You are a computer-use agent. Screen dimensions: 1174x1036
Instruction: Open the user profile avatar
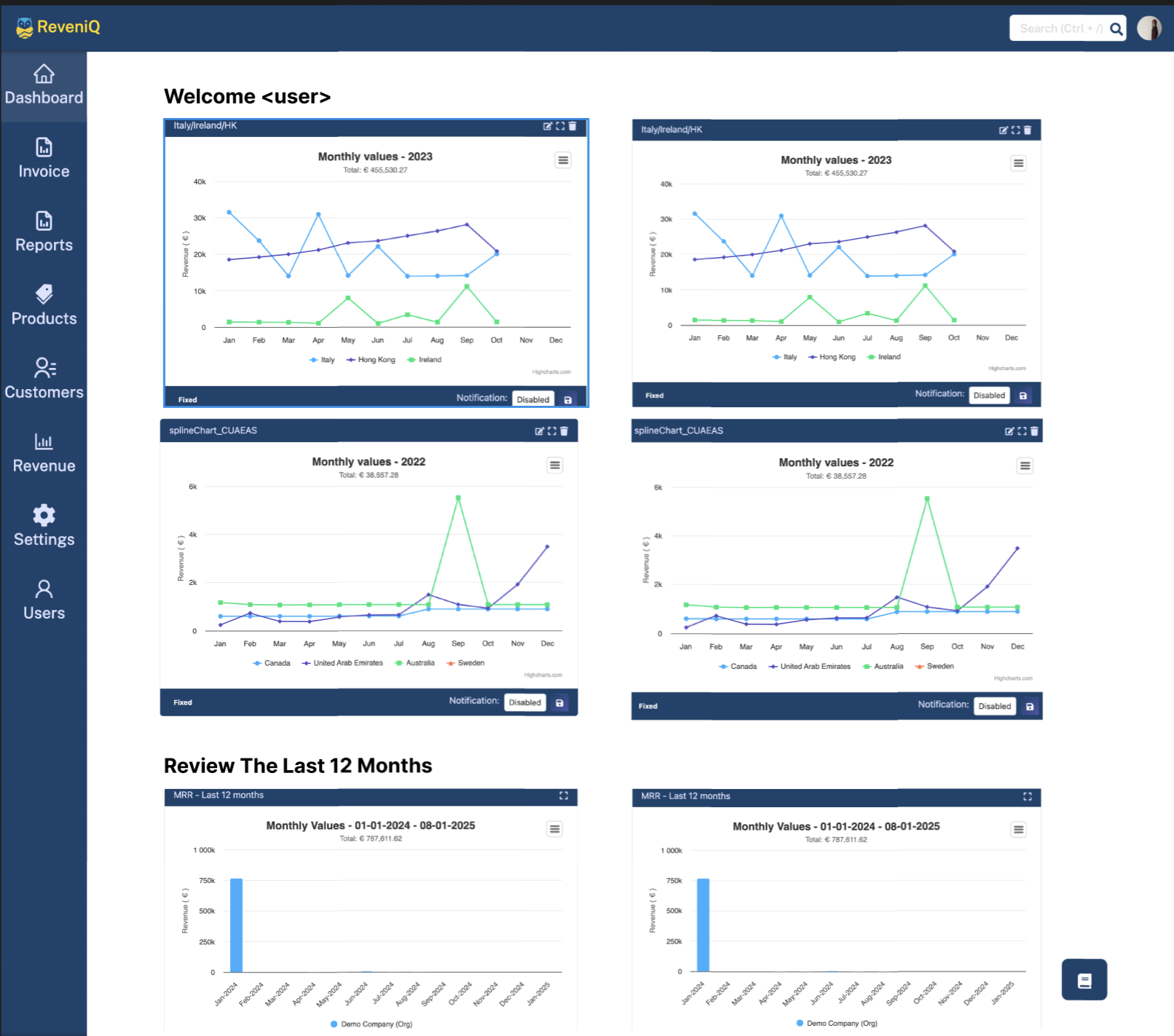pyautogui.click(x=1149, y=28)
